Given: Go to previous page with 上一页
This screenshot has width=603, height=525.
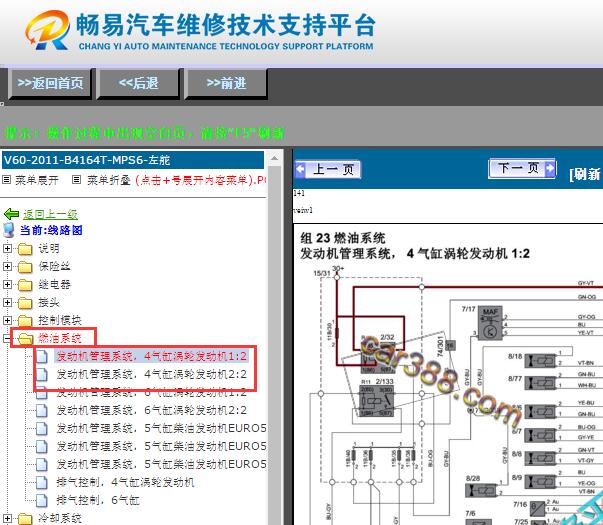Looking at the screenshot, I should (328, 169).
